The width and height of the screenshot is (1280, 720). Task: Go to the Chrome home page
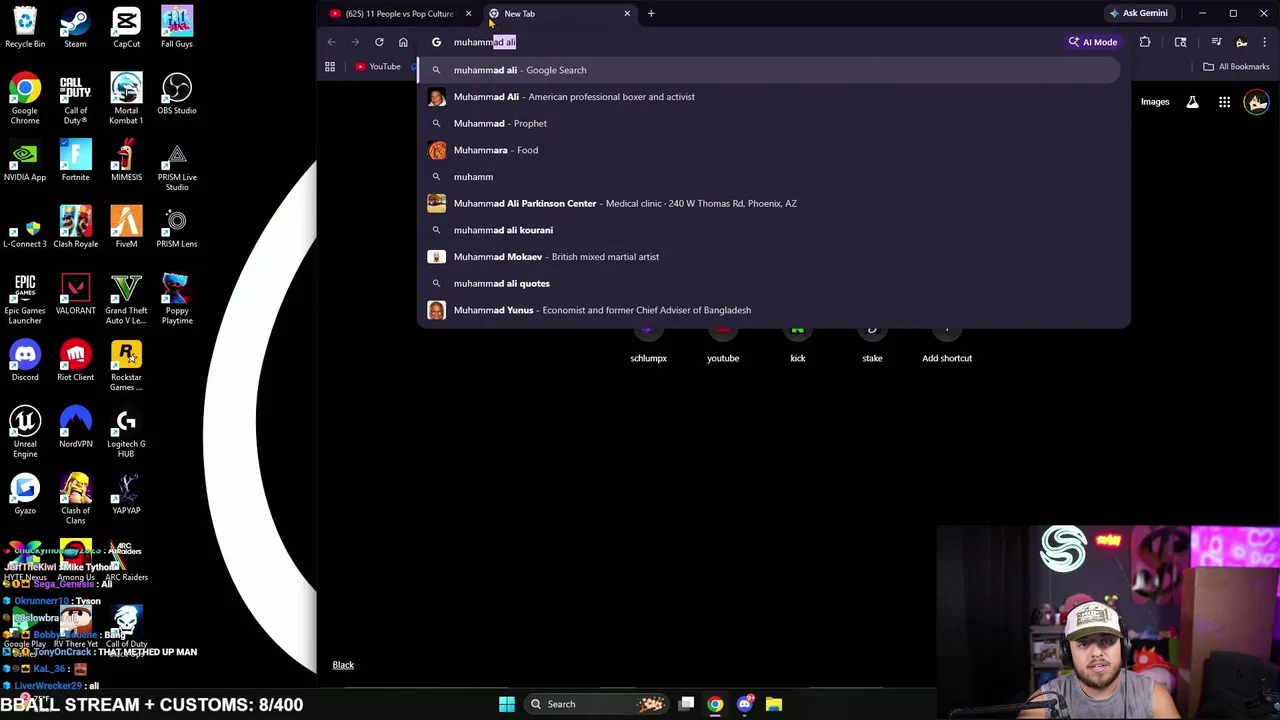coord(403,42)
